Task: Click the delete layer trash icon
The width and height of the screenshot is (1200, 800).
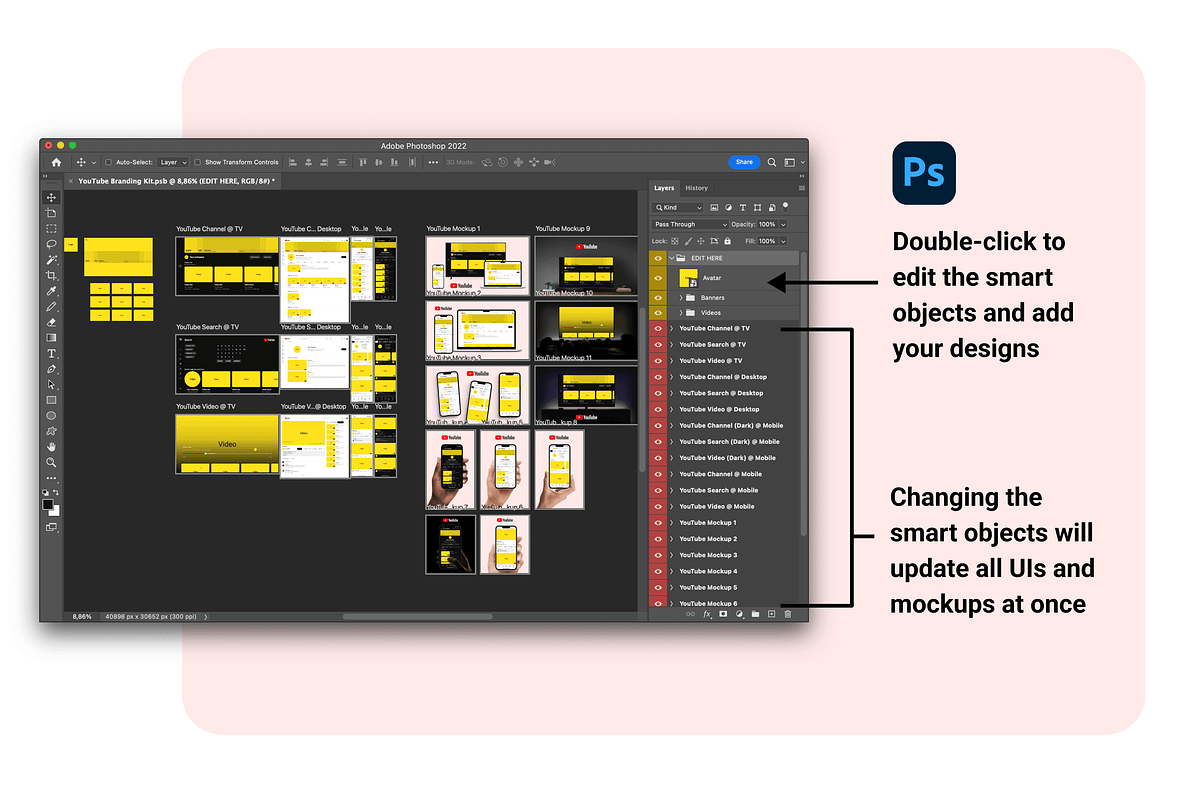Action: pos(787,614)
